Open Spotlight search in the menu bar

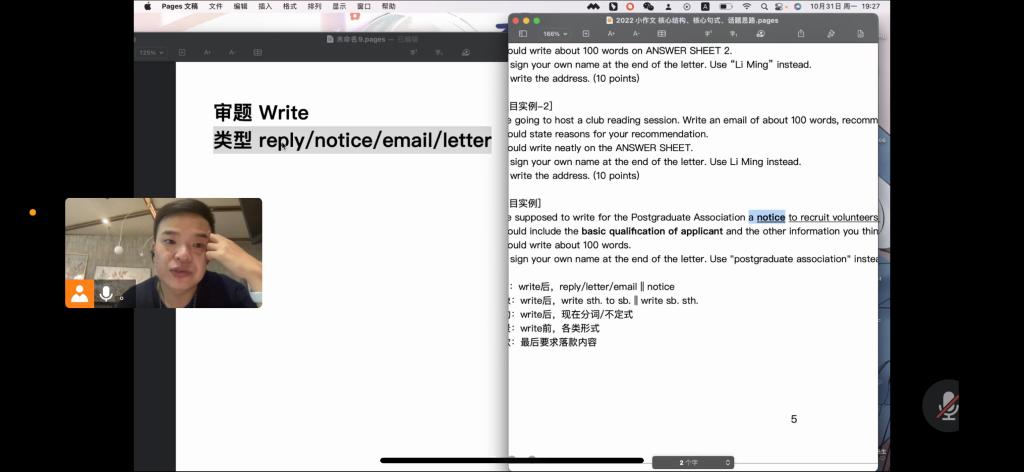pyautogui.click(x=763, y=6)
